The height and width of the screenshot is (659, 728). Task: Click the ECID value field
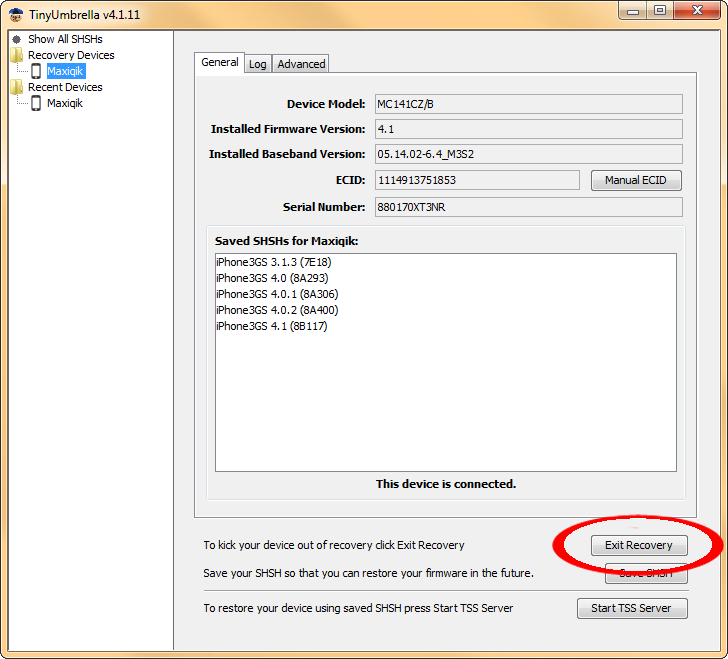click(477, 180)
